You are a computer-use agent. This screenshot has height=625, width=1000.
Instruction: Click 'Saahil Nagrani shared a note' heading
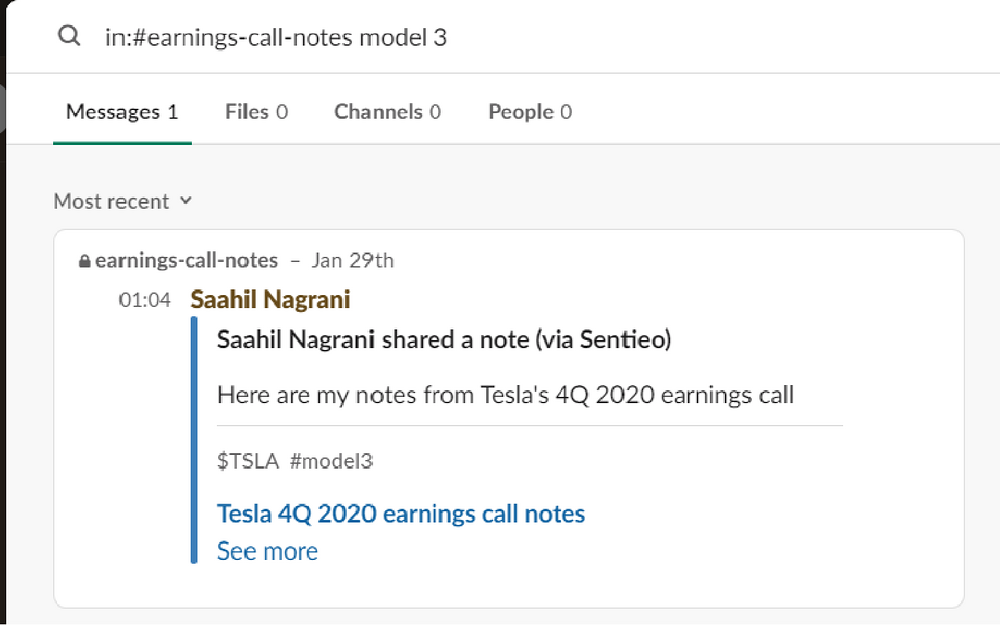coord(444,339)
